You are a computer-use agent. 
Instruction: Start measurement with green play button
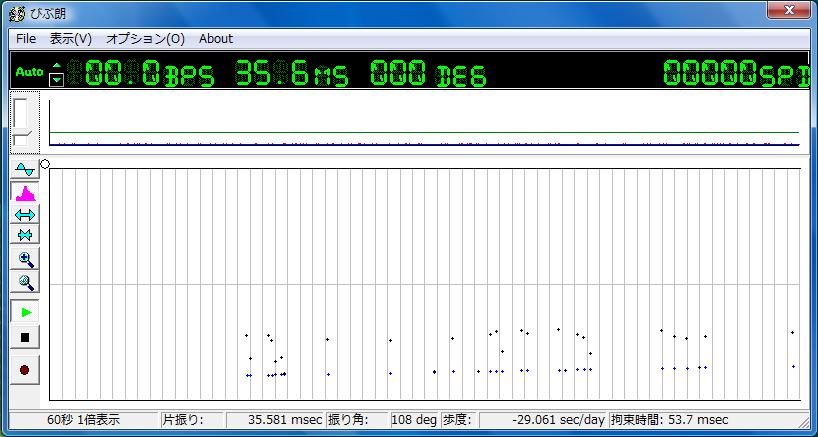(25, 312)
